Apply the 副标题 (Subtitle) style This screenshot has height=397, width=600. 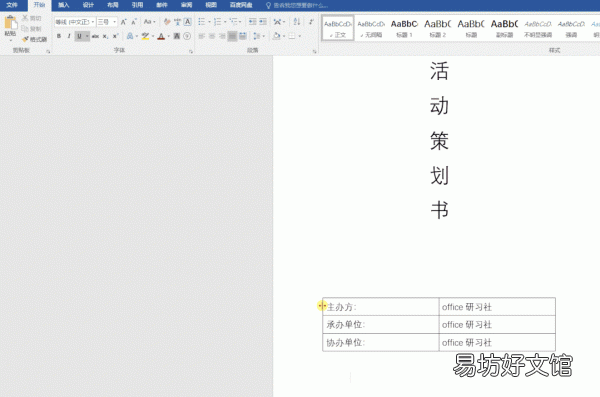pos(504,28)
